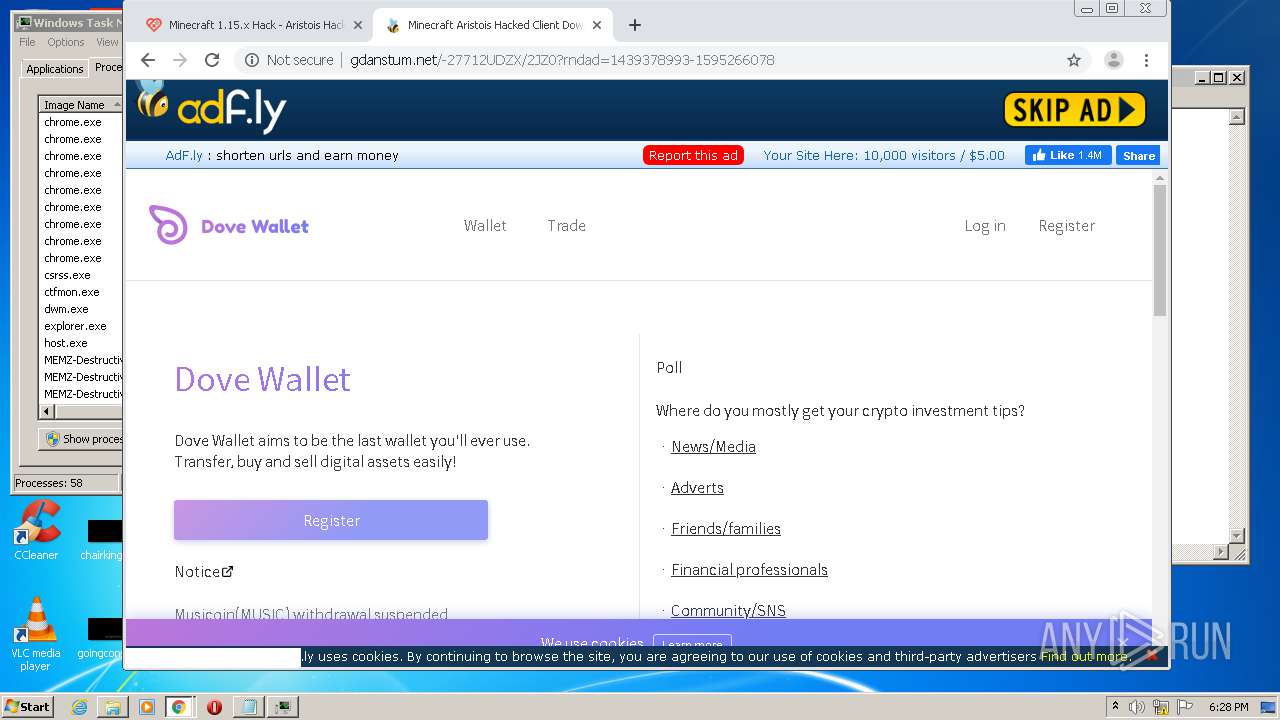Show hidden system tray icons
This screenshot has width=1280, height=720.
1115,707
